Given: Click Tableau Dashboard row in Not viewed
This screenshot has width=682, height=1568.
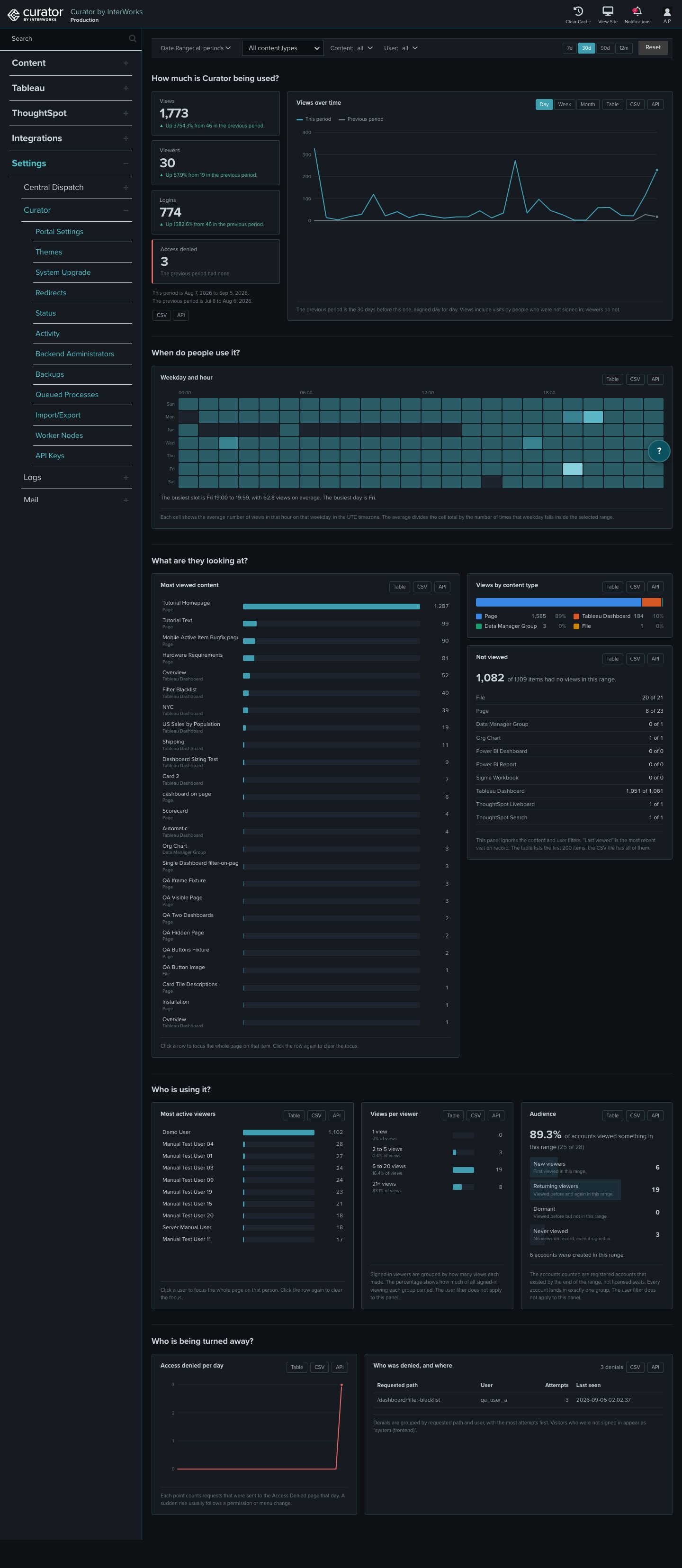Looking at the screenshot, I should pyautogui.click(x=569, y=791).
